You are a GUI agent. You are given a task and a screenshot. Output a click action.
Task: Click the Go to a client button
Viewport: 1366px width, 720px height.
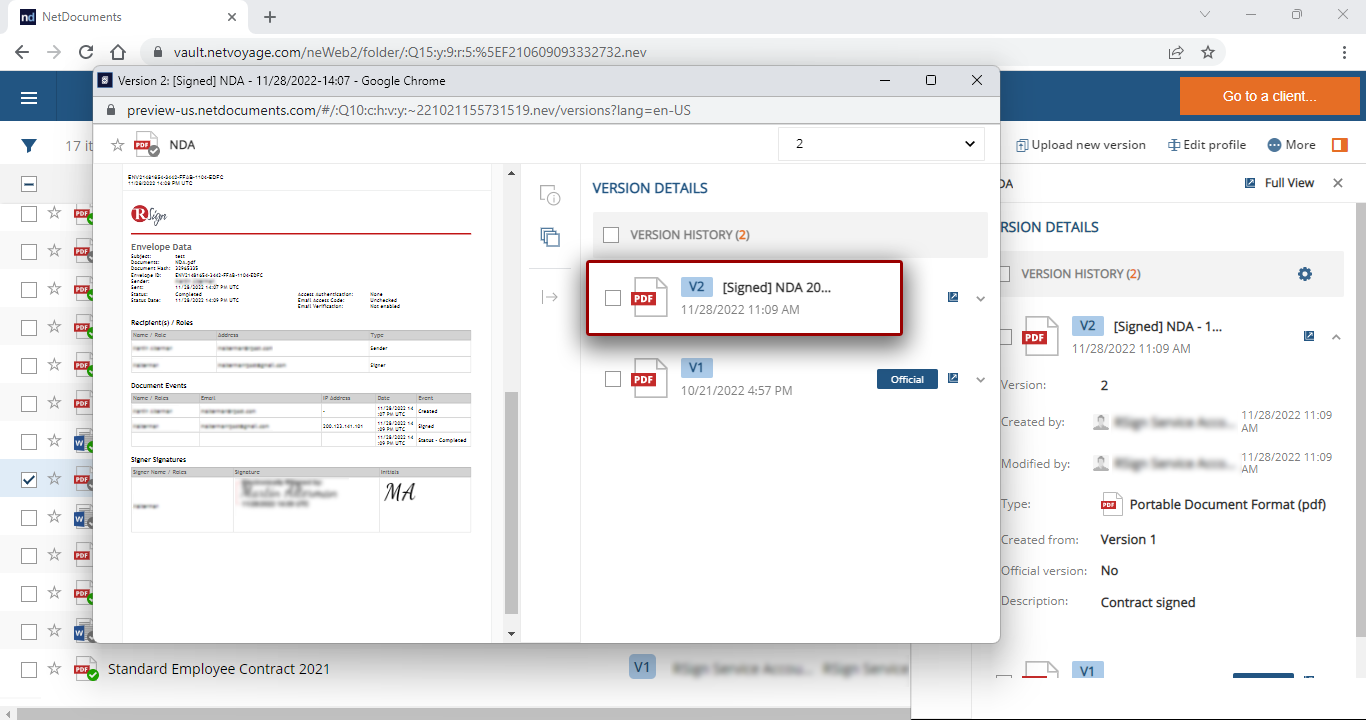(x=1269, y=96)
